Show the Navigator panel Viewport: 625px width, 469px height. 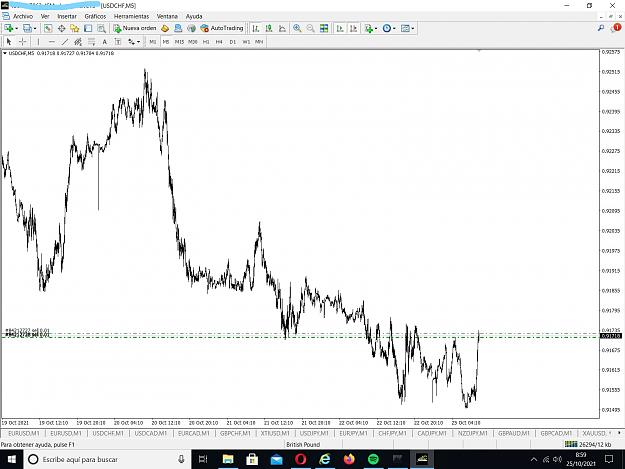coord(75,28)
